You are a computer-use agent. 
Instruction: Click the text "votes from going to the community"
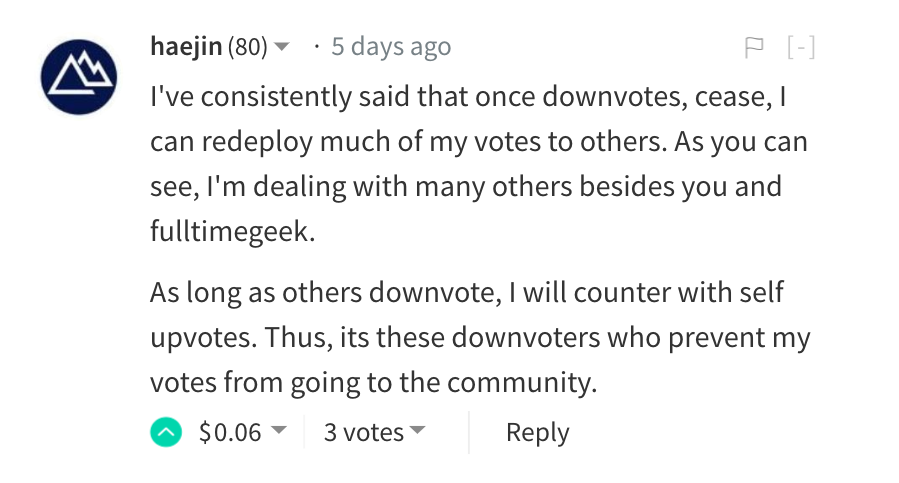click(x=373, y=382)
